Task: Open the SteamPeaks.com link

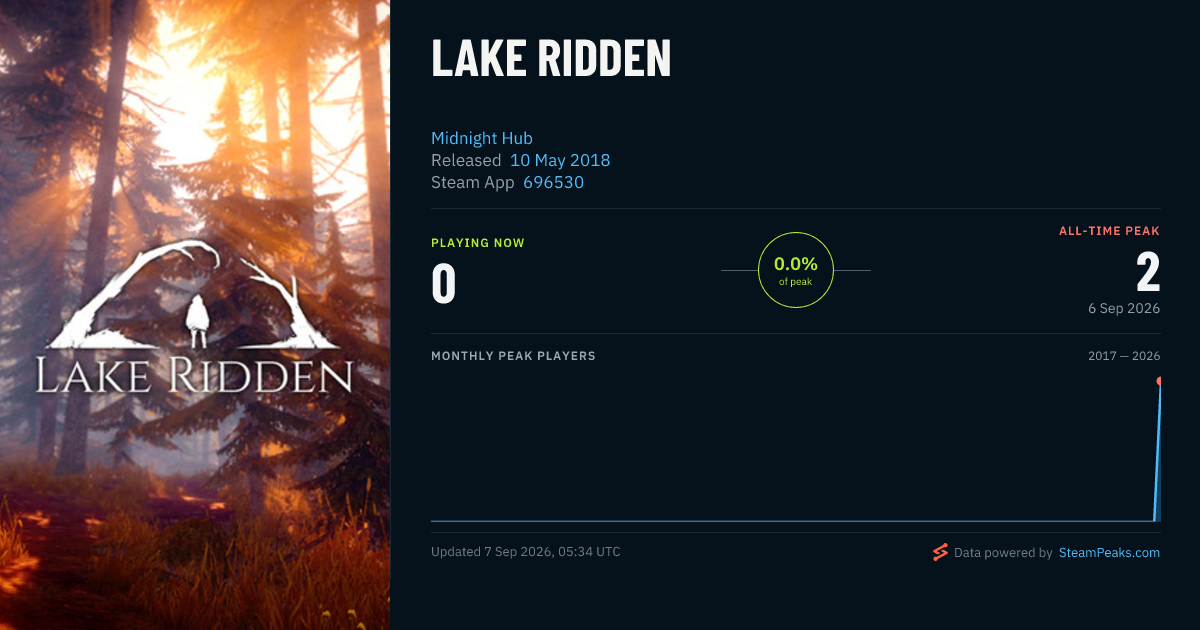Action: 1109,552
